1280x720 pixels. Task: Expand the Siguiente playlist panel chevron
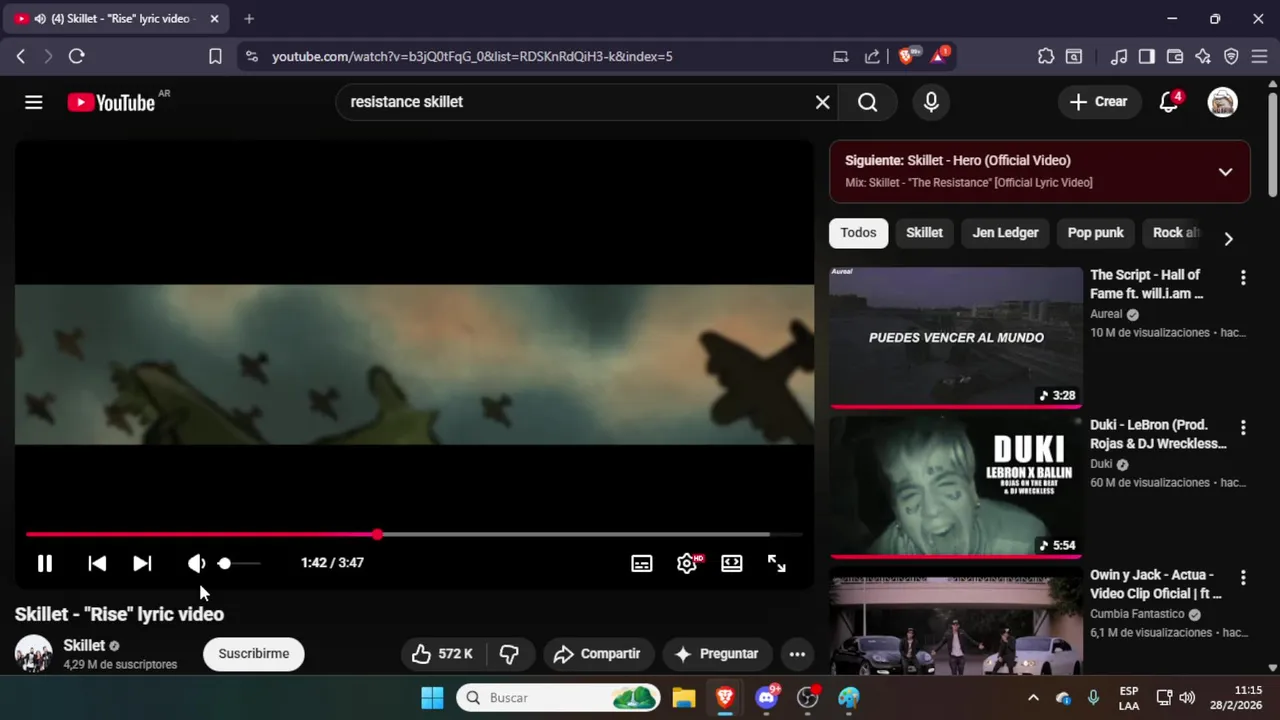pos(1225,171)
